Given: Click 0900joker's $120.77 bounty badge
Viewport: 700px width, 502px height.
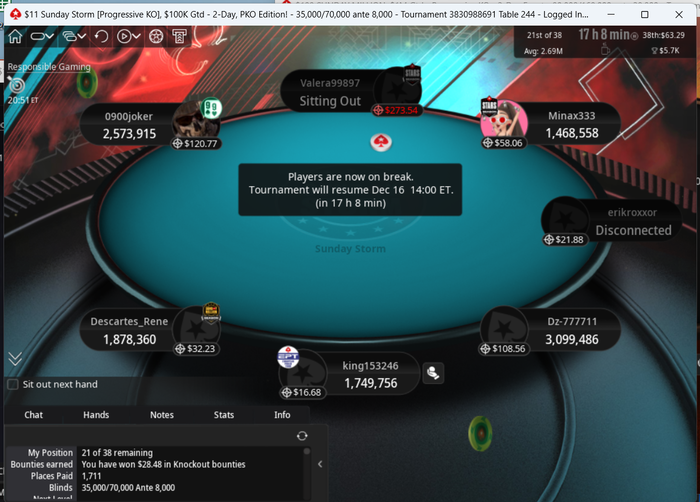Looking at the screenshot, I should 196,143.
